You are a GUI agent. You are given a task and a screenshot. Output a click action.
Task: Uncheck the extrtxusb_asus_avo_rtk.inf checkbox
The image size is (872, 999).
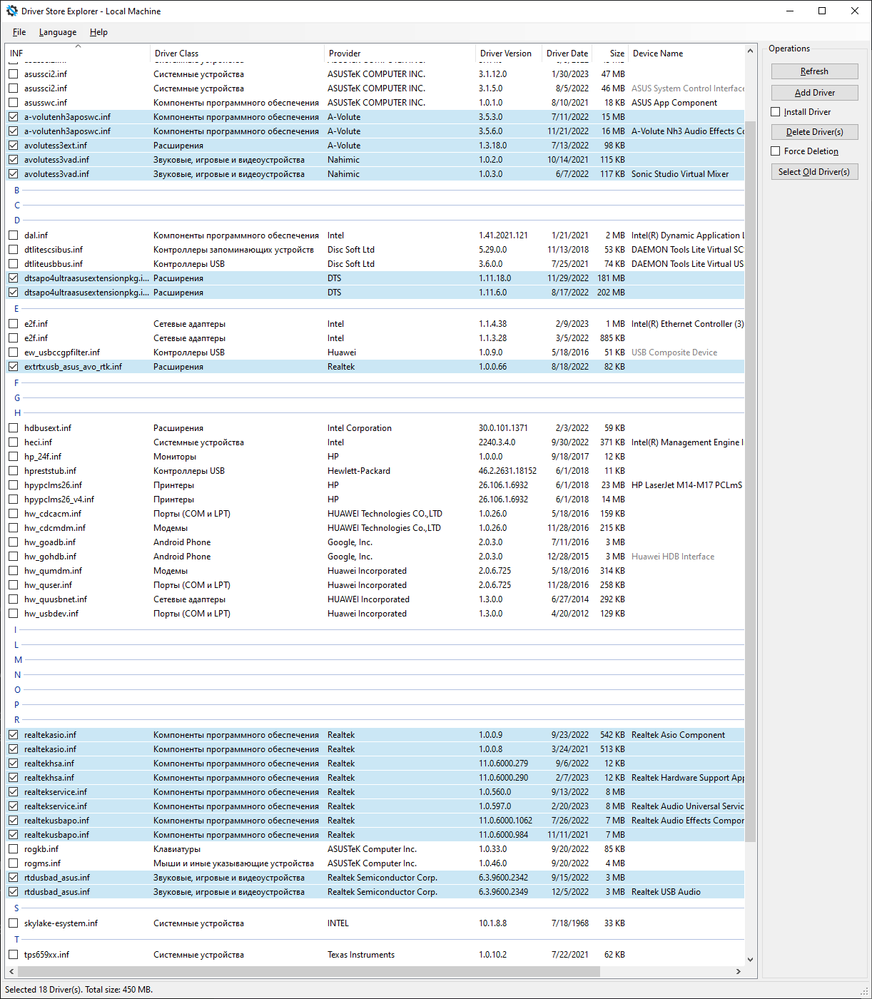coord(13,366)
